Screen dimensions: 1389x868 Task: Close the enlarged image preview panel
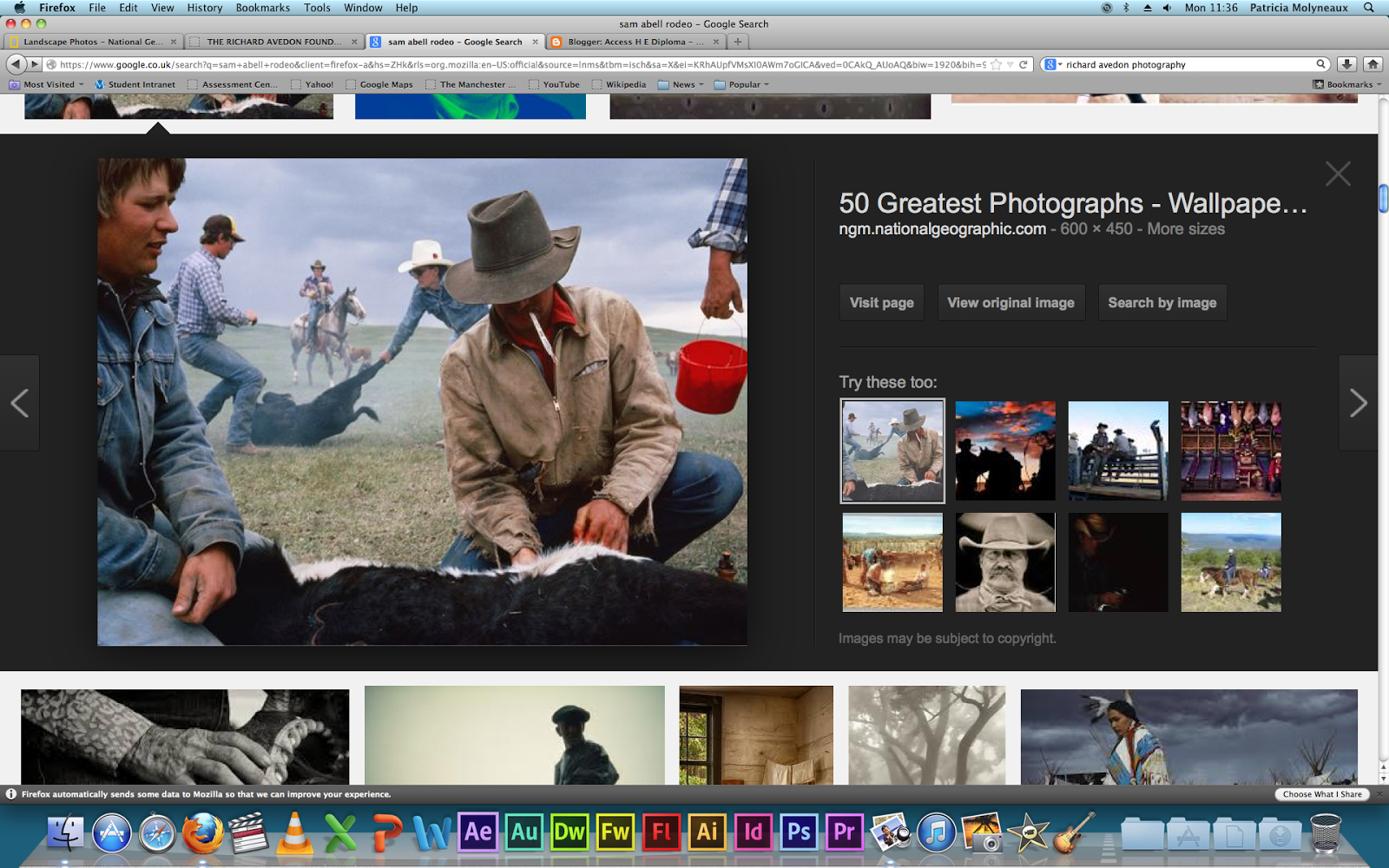click(x=1338, y=174)
